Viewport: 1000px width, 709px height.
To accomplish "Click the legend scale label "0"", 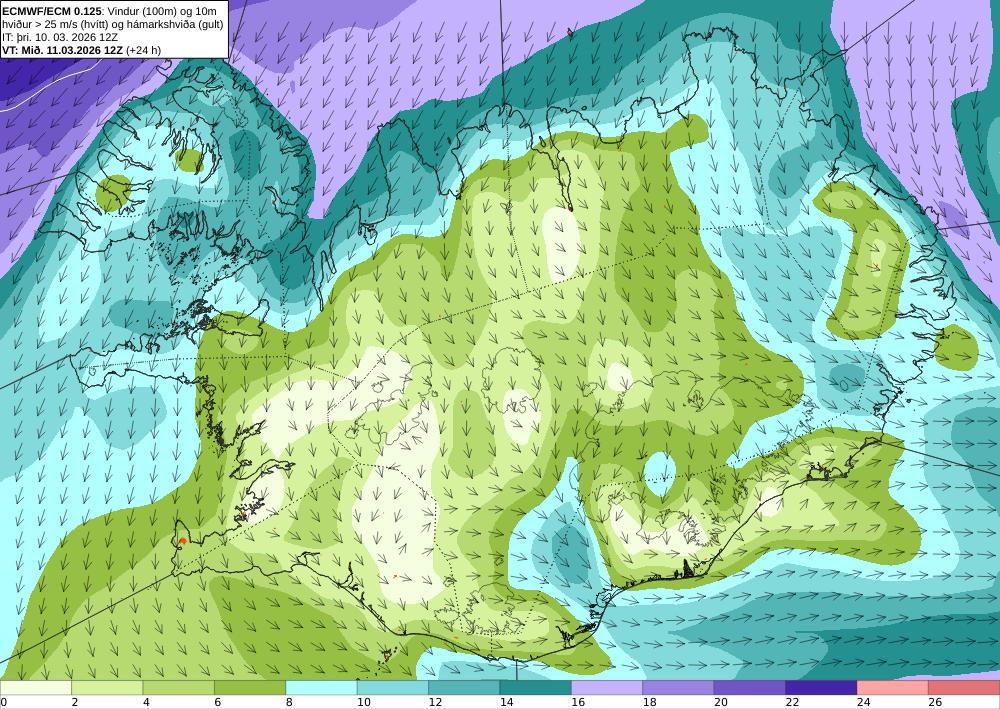I will pyautogui.click(x=3, y=702).
